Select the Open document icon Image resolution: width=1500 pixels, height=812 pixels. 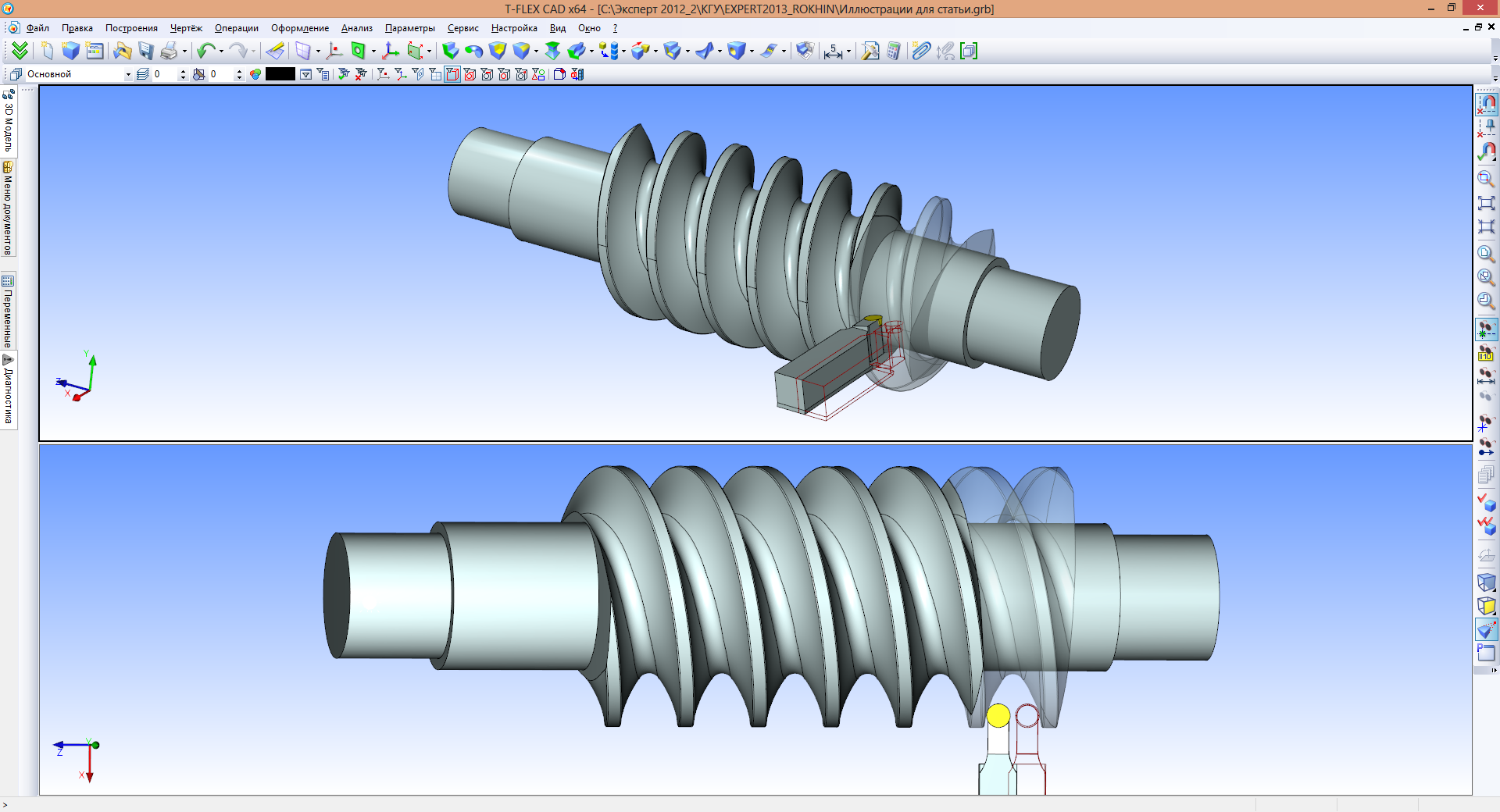122,51
